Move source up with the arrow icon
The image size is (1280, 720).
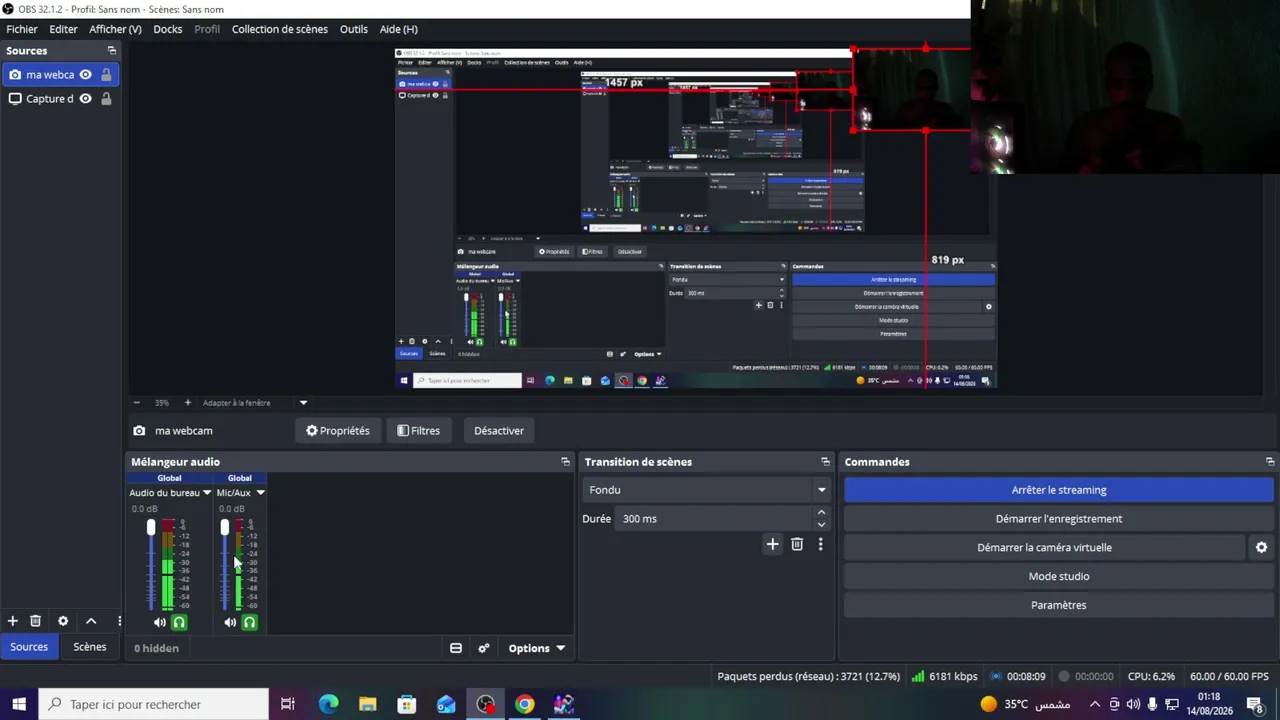point(91,621)
